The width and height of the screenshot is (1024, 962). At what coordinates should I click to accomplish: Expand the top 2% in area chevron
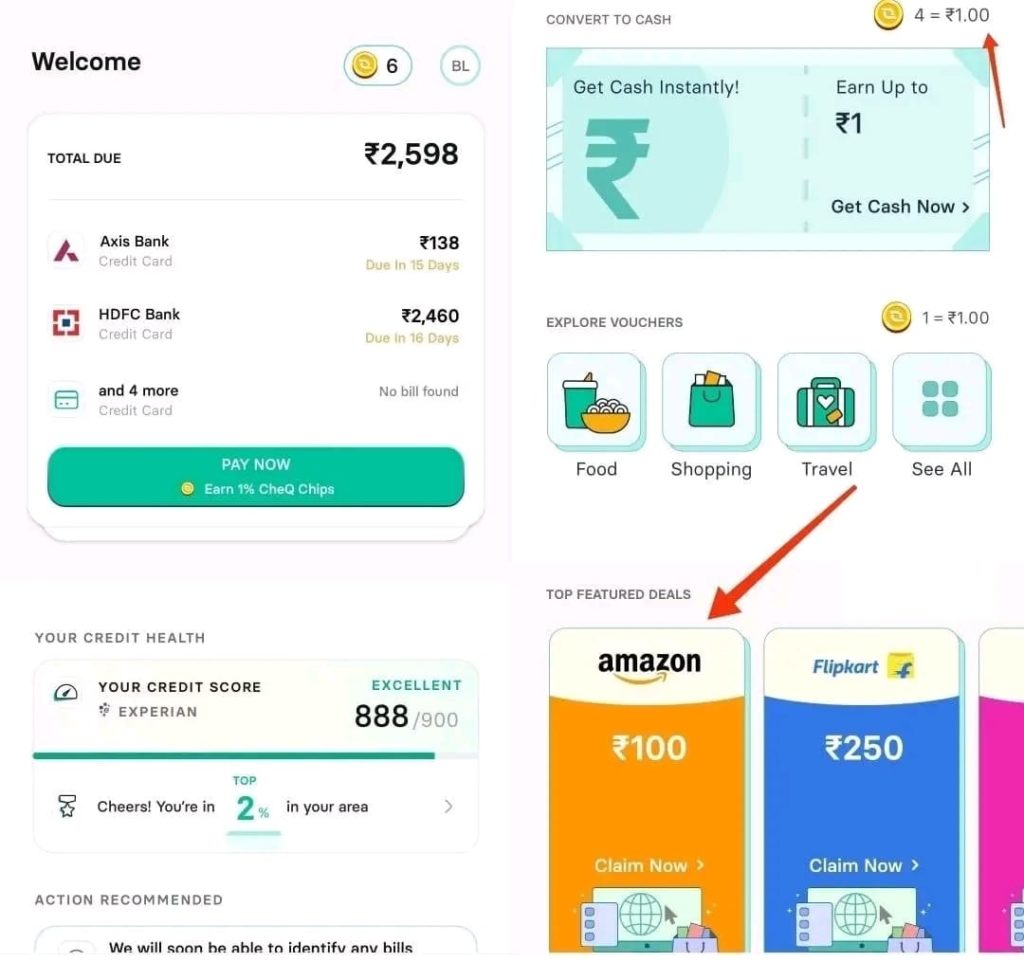[448, 807]
